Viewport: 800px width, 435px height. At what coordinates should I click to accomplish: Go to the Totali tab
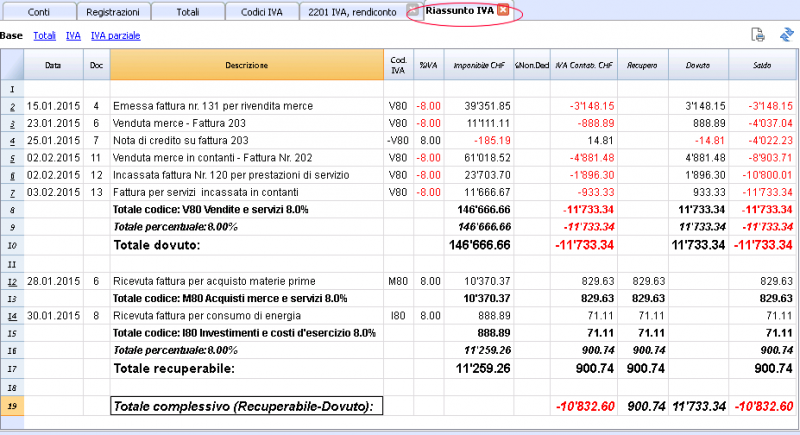188,12
